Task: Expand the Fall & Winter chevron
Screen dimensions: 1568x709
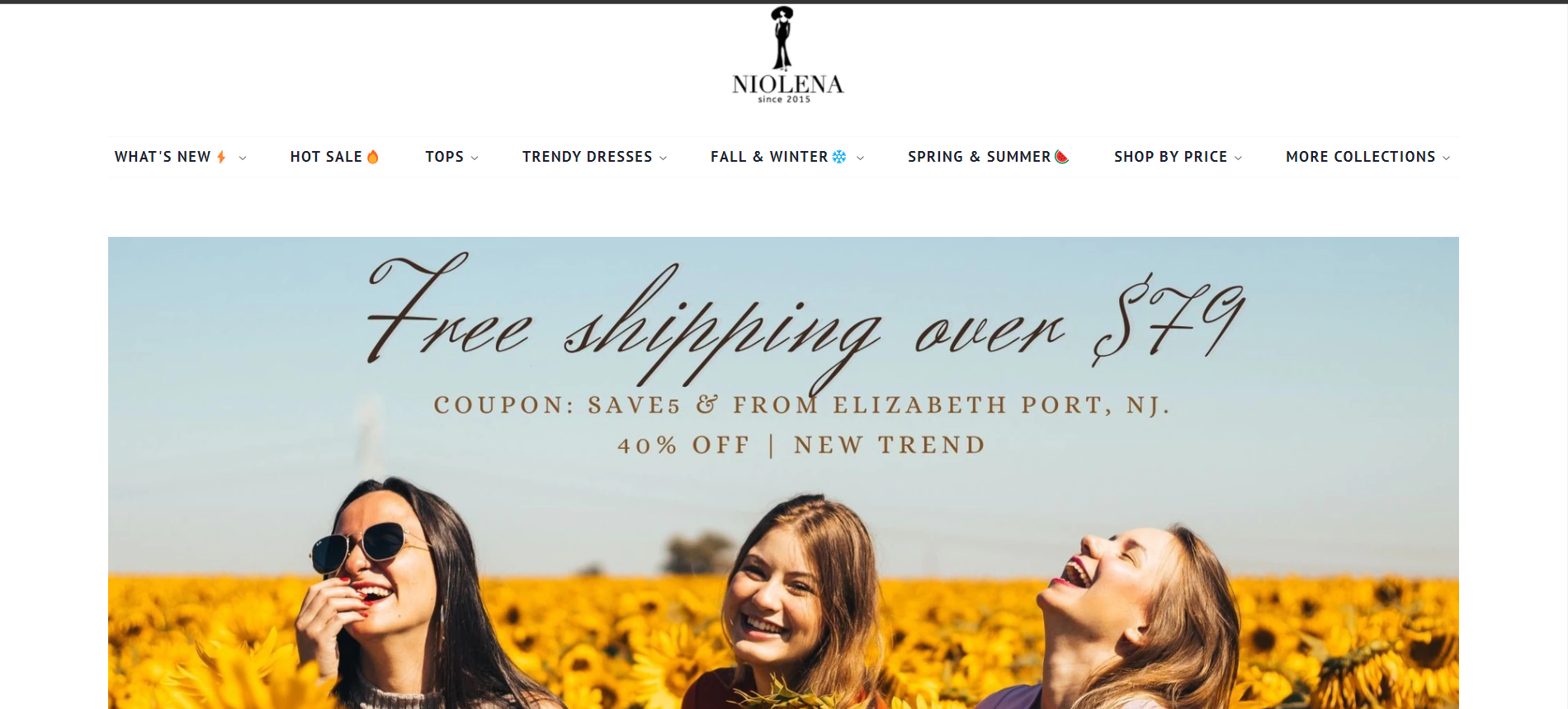Action: click(861, 158)
